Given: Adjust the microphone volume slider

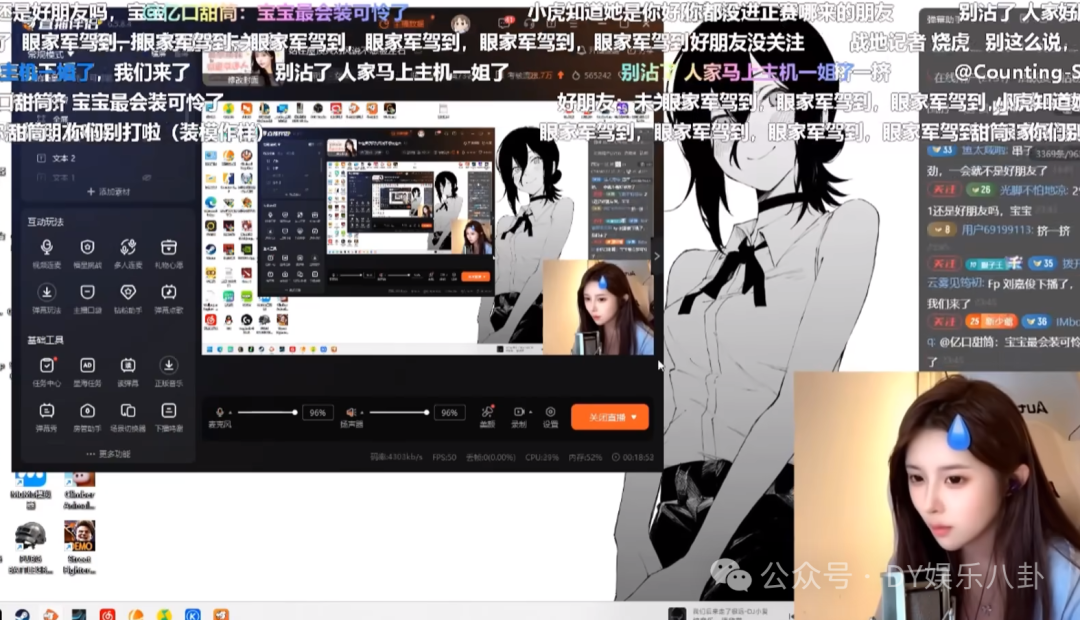Looking at the screenshot, I should coord(267,412).
